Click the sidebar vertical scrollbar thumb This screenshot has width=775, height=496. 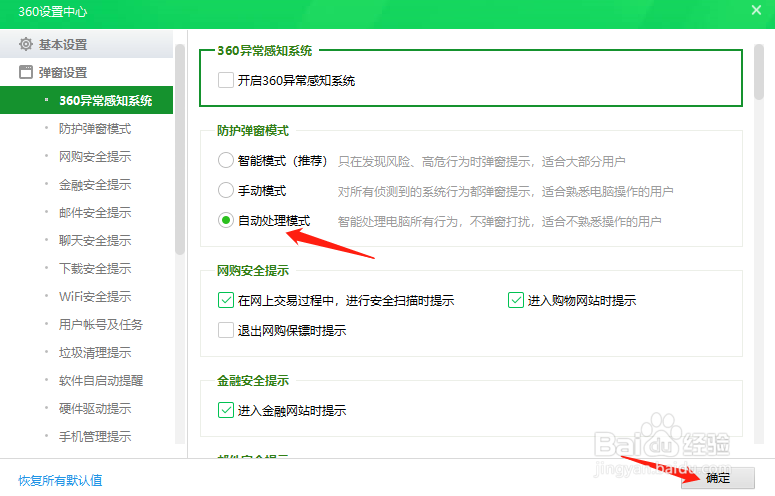(179, 150)
